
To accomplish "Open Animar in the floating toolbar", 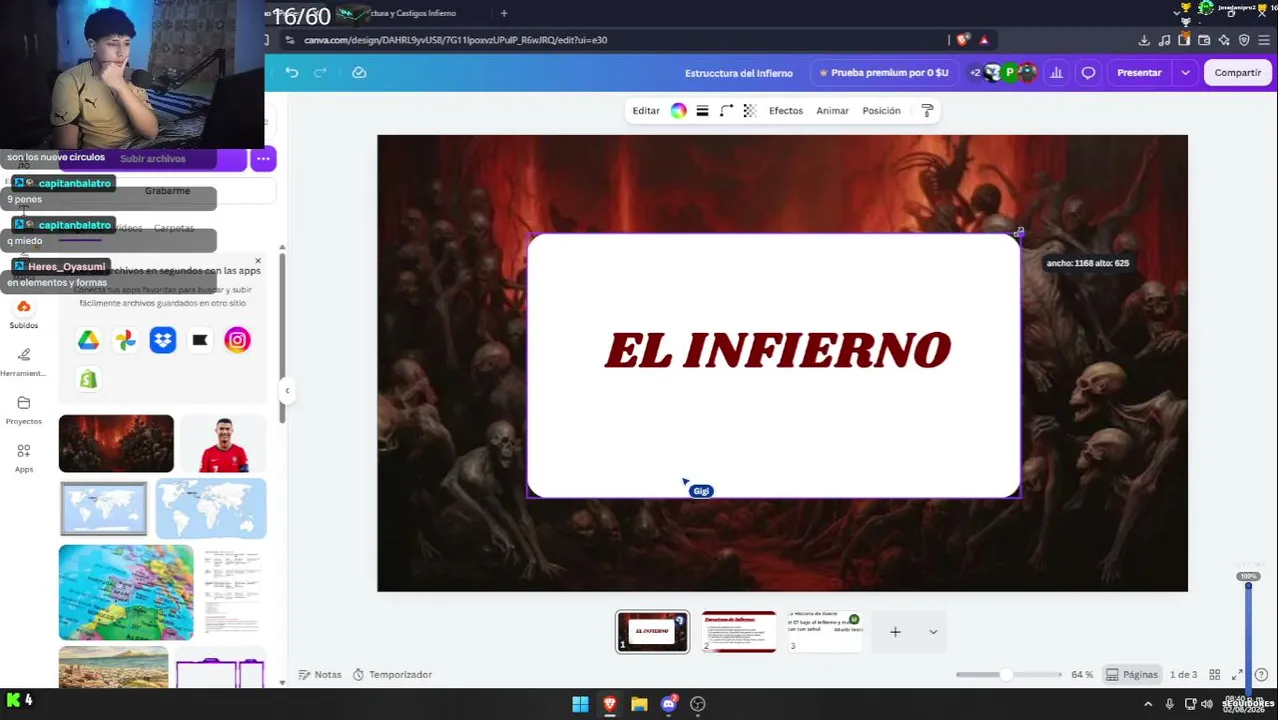I will click(832, 111).
